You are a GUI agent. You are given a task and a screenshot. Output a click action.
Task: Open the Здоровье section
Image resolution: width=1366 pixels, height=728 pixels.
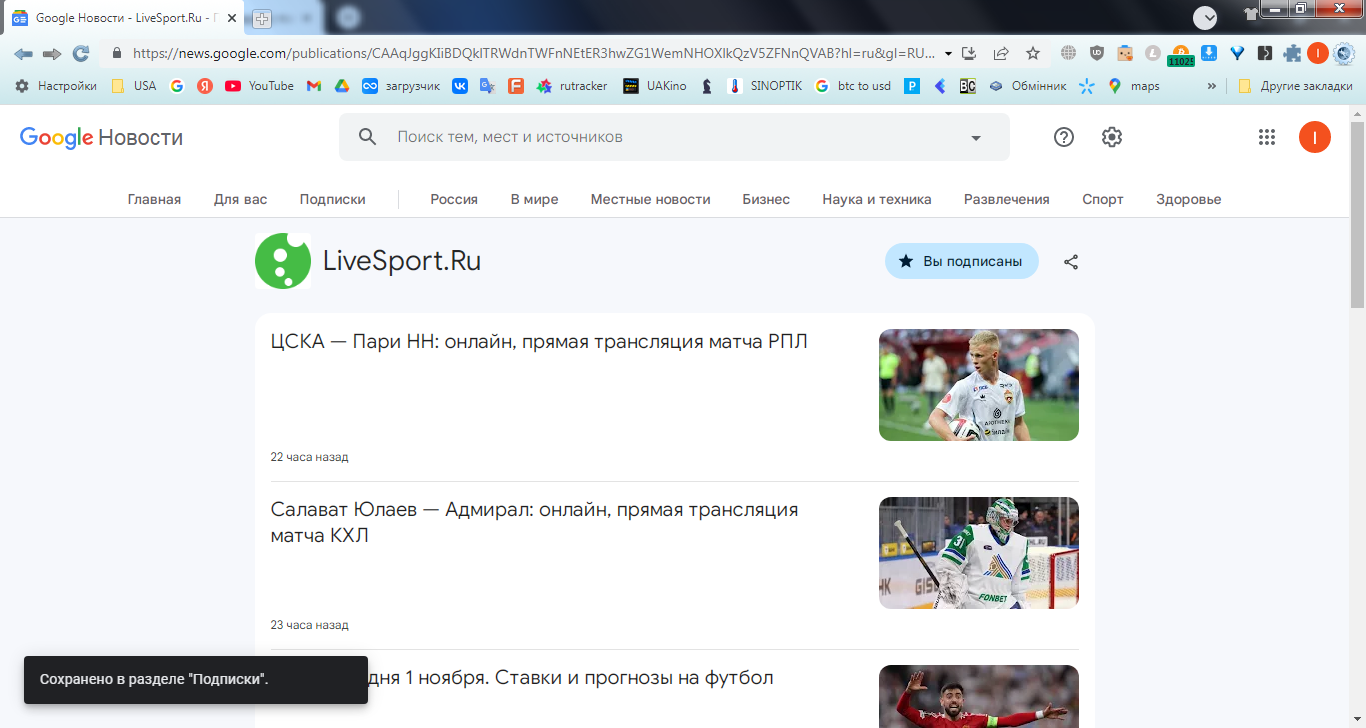(1189, 199)
